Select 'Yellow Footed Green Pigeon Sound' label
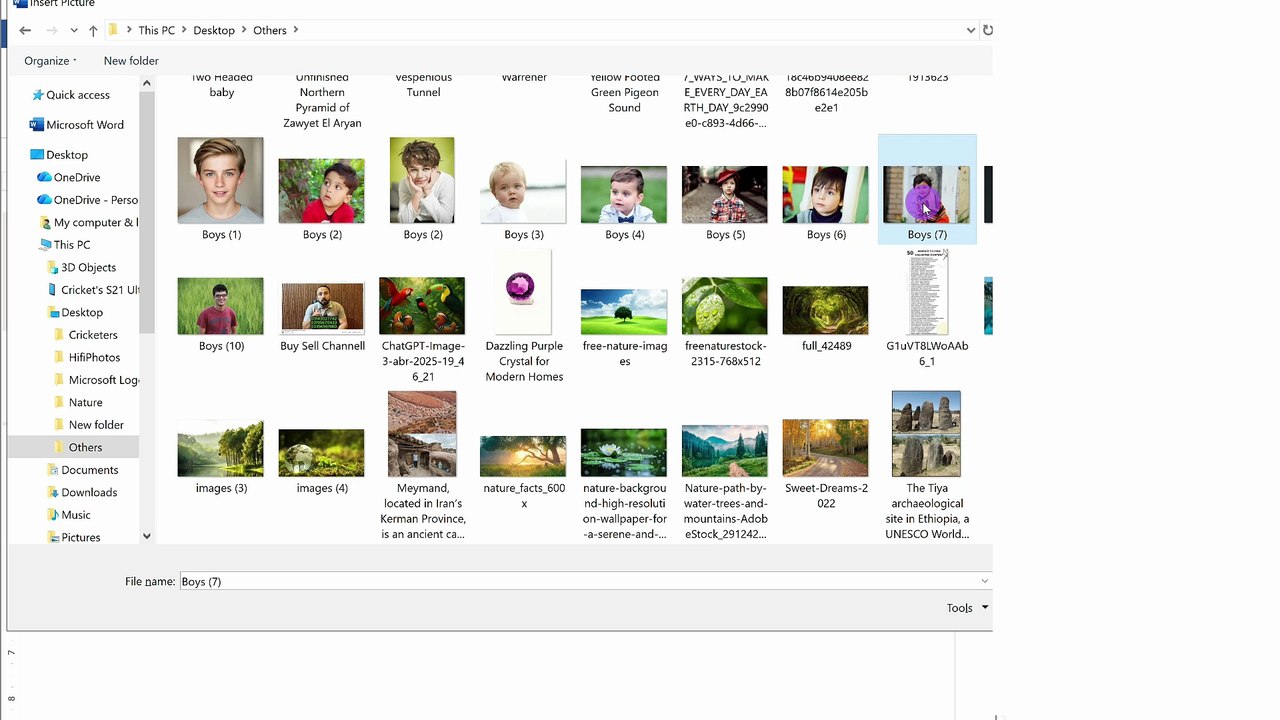The height and width of the screenshot is (720, 1280). point(625,93)
